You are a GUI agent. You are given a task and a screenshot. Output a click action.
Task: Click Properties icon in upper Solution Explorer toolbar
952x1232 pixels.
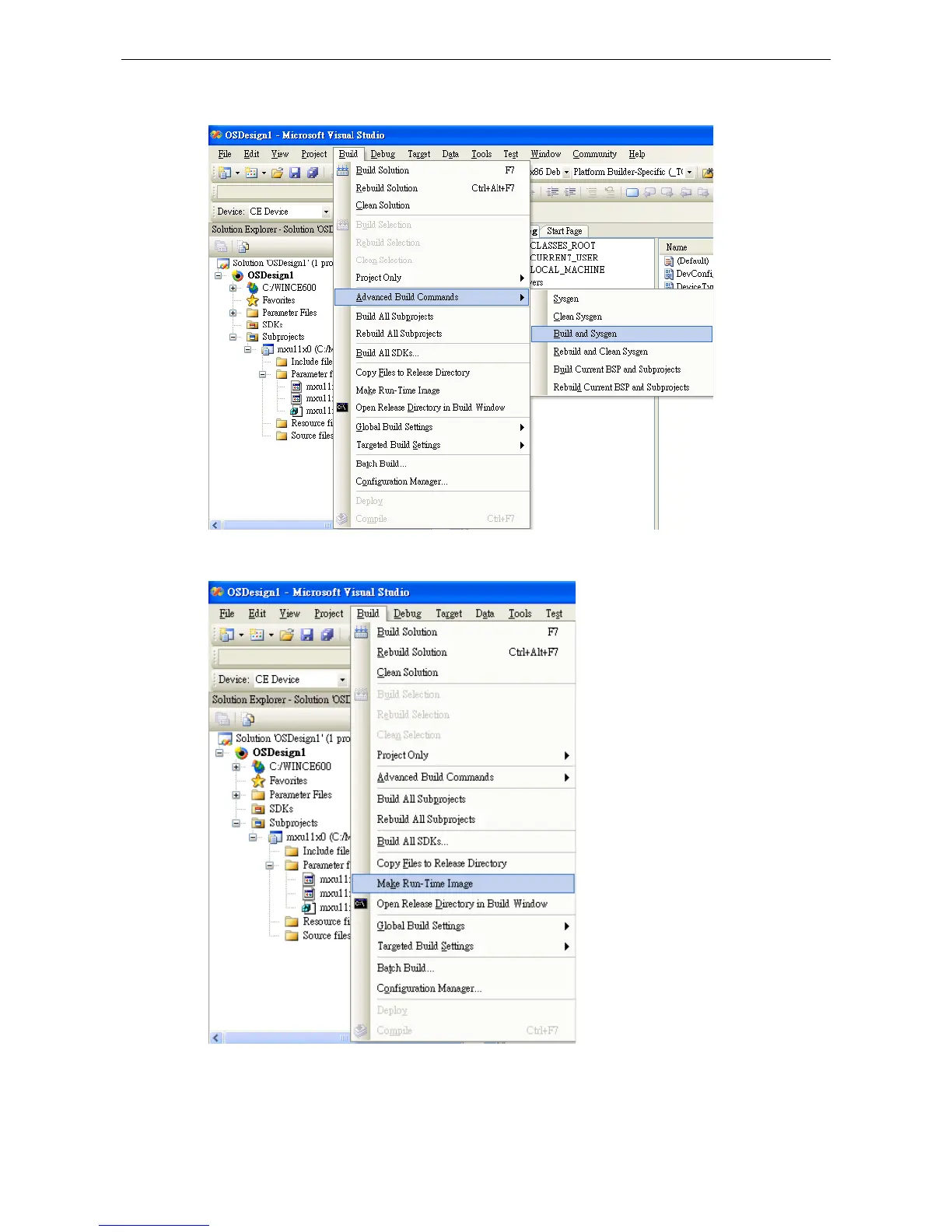click(x=221, y=247)
